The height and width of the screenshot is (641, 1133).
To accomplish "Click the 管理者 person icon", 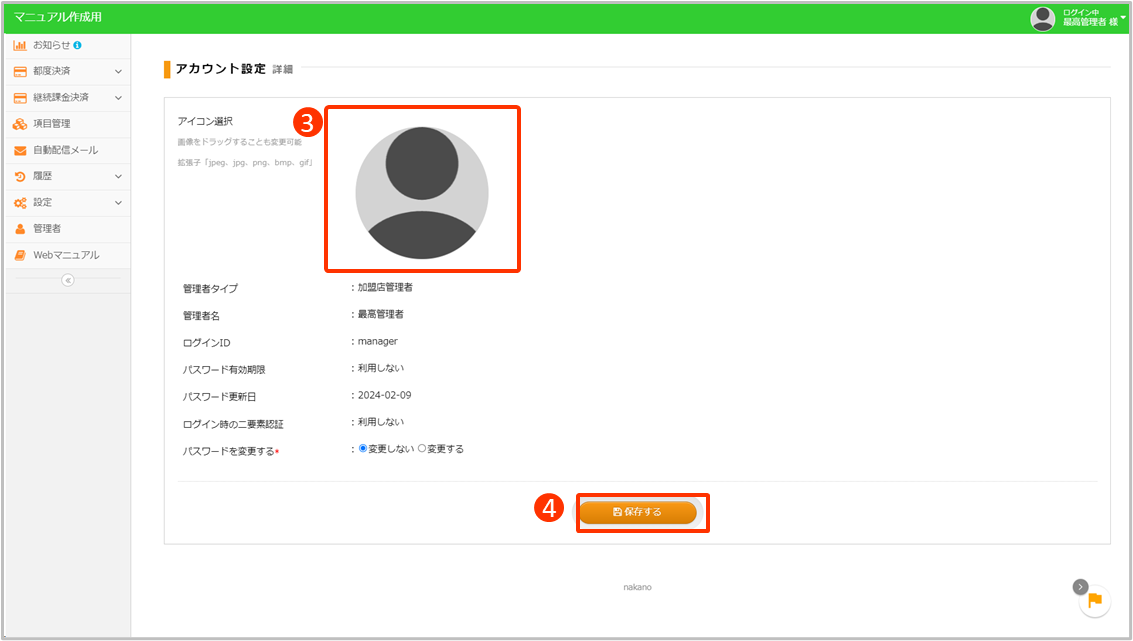I will point(20,229).
